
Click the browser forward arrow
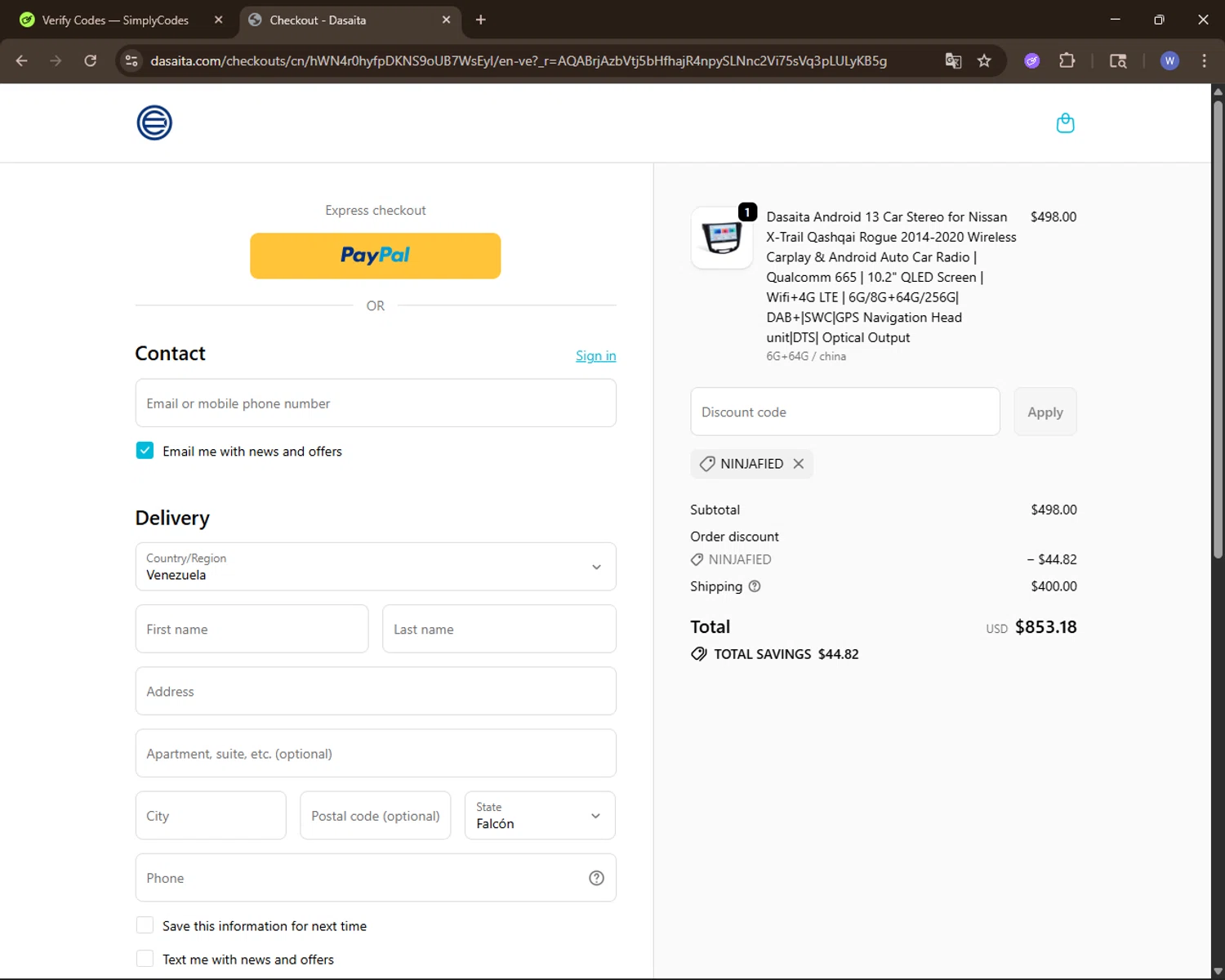click(x=56, y=60)
